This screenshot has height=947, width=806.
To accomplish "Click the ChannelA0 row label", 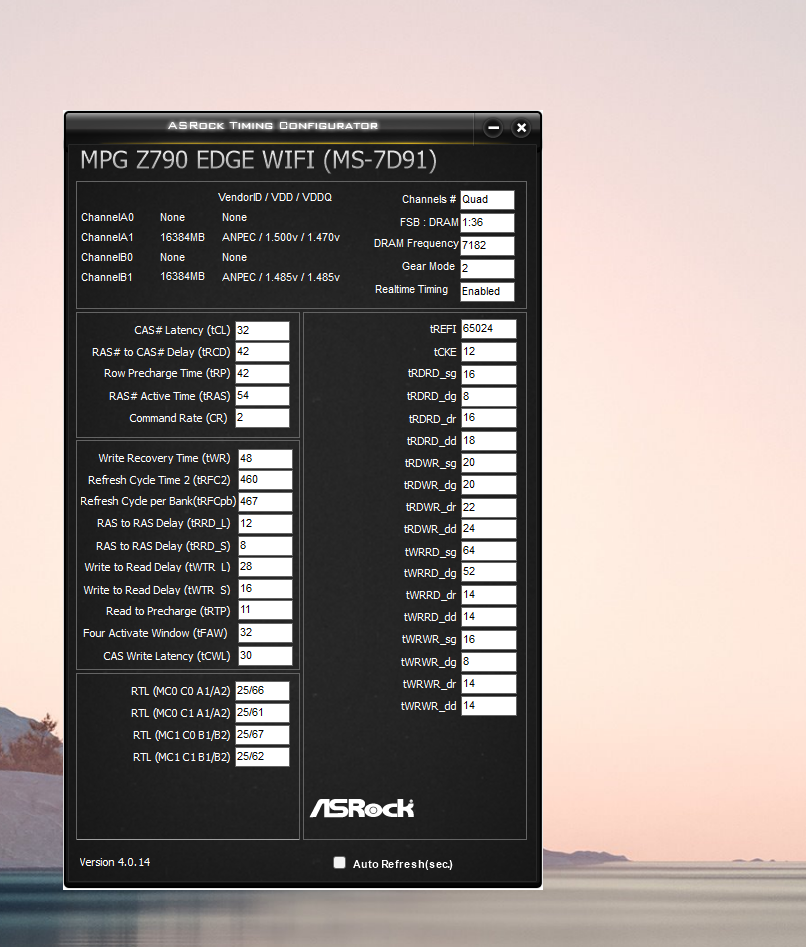I will pos(107,217).
